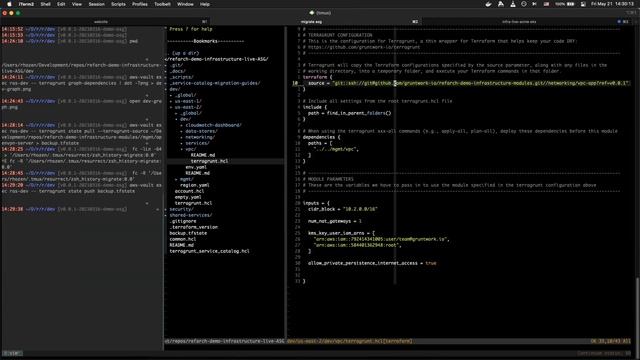Expand _service-catalog-migration-guides/ folder

[215, 83]
